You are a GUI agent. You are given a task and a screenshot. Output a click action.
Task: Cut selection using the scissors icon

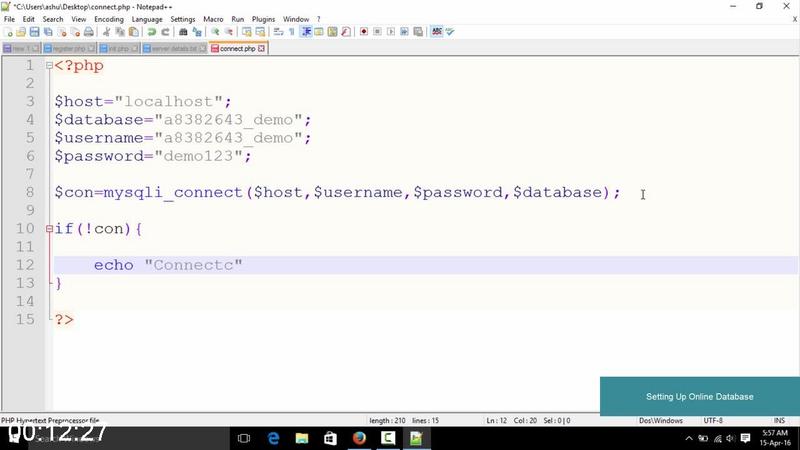[x=107, y=32]
